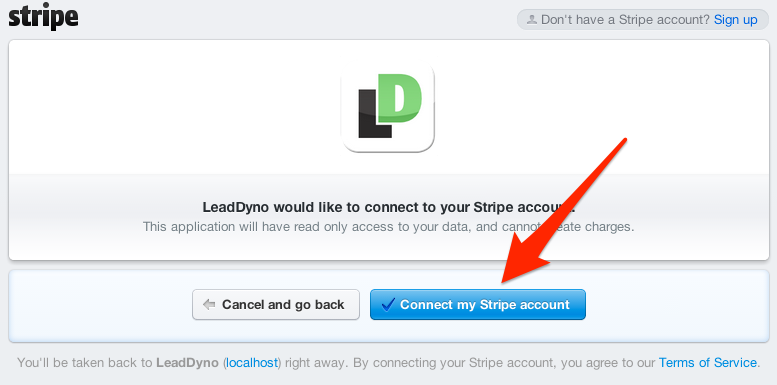Click the user silhouette icon beside the signup prompt
The height and width of the screenshot is (385, 777).
pos(532,20)
